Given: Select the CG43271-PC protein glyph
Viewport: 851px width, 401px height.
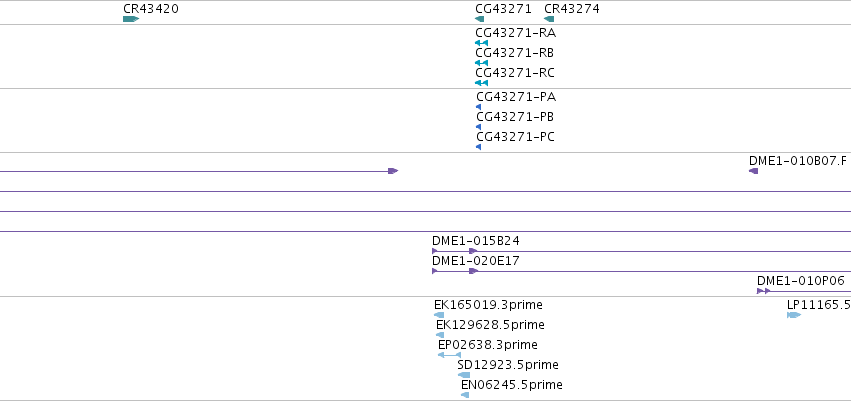Looking at the screenshot, I should coord(479,147).
